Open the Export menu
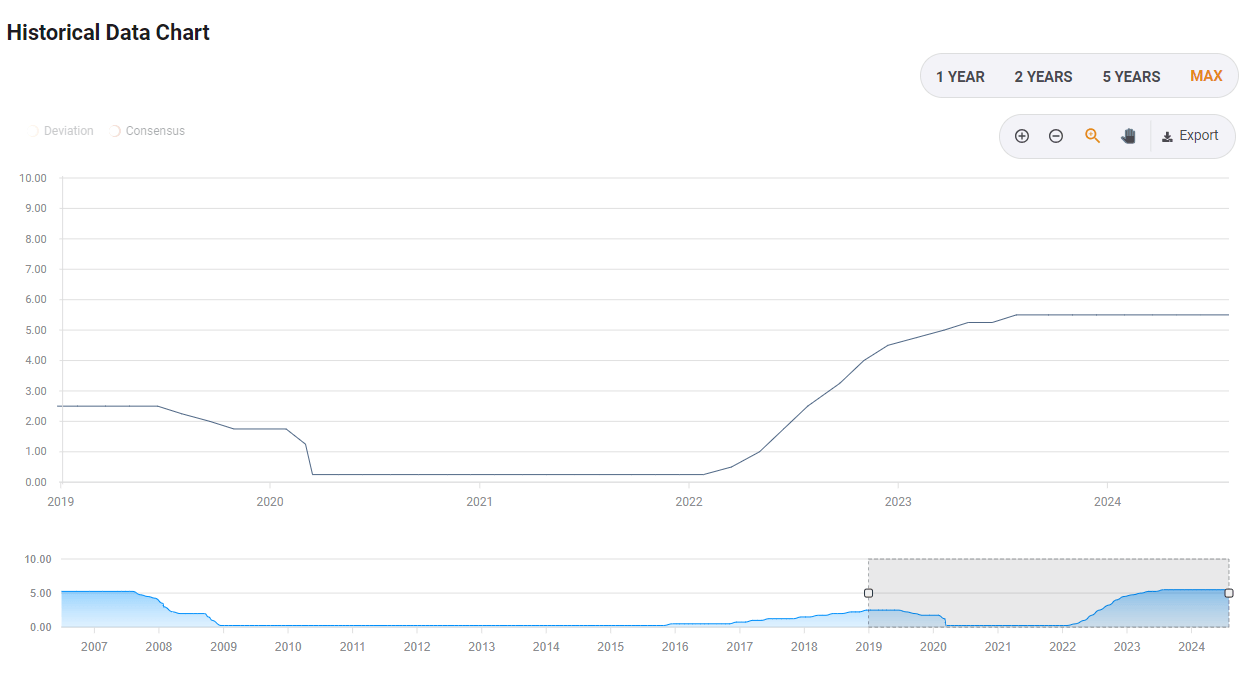Viewport: 1247px width, 680px height. tap(1192, 135)
